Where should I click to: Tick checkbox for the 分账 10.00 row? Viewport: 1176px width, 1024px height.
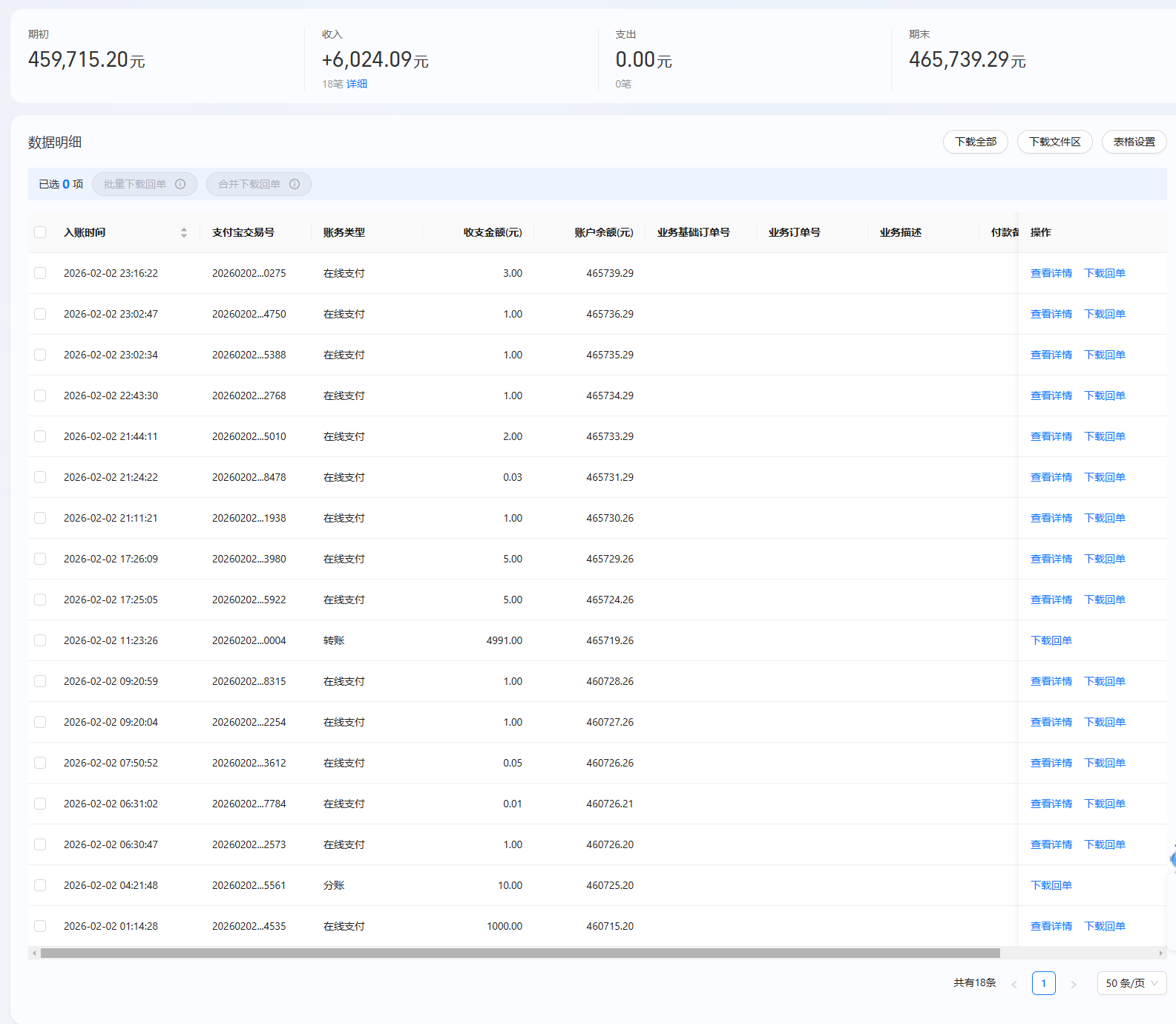click(40, 885)
